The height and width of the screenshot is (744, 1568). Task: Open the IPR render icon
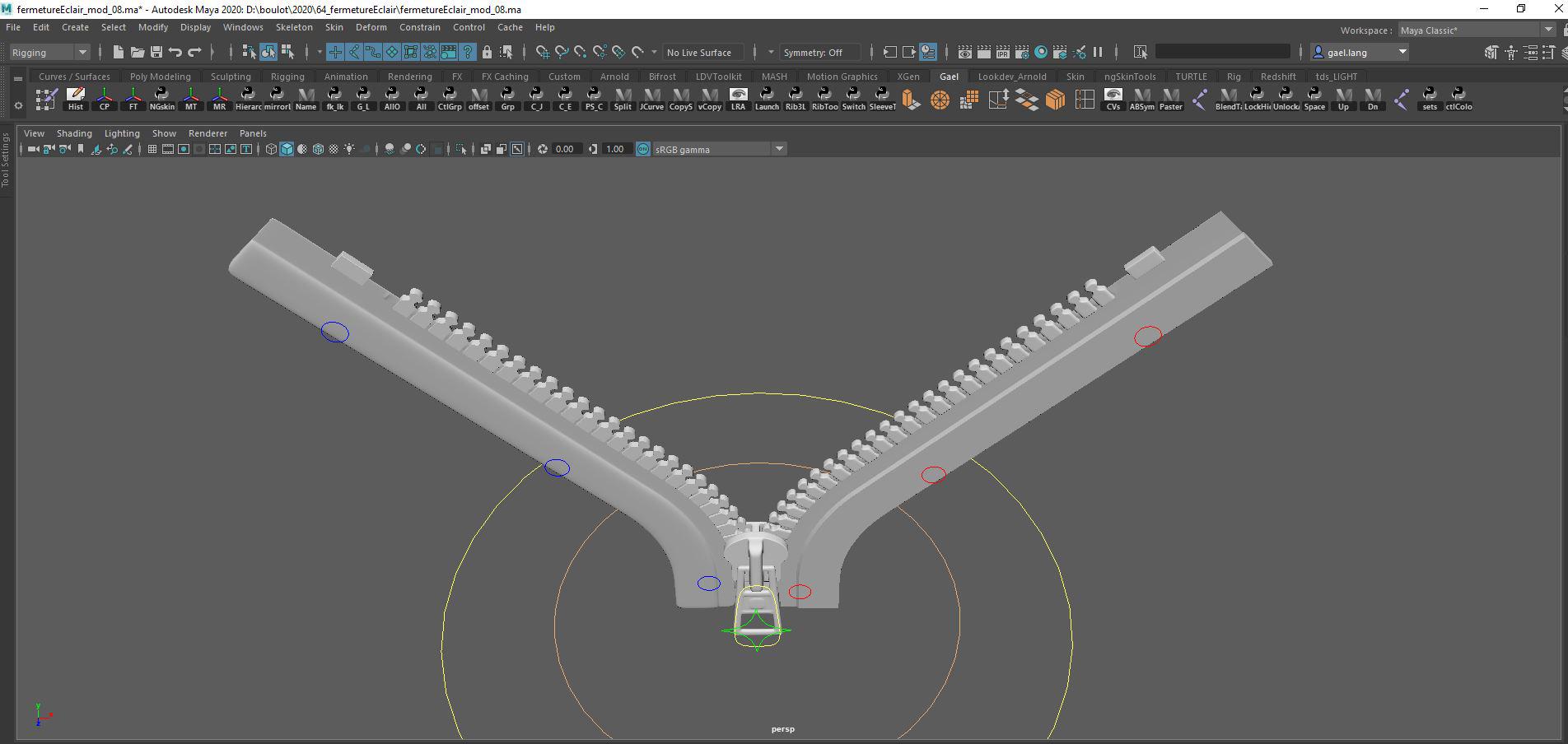click(1002, 52)
